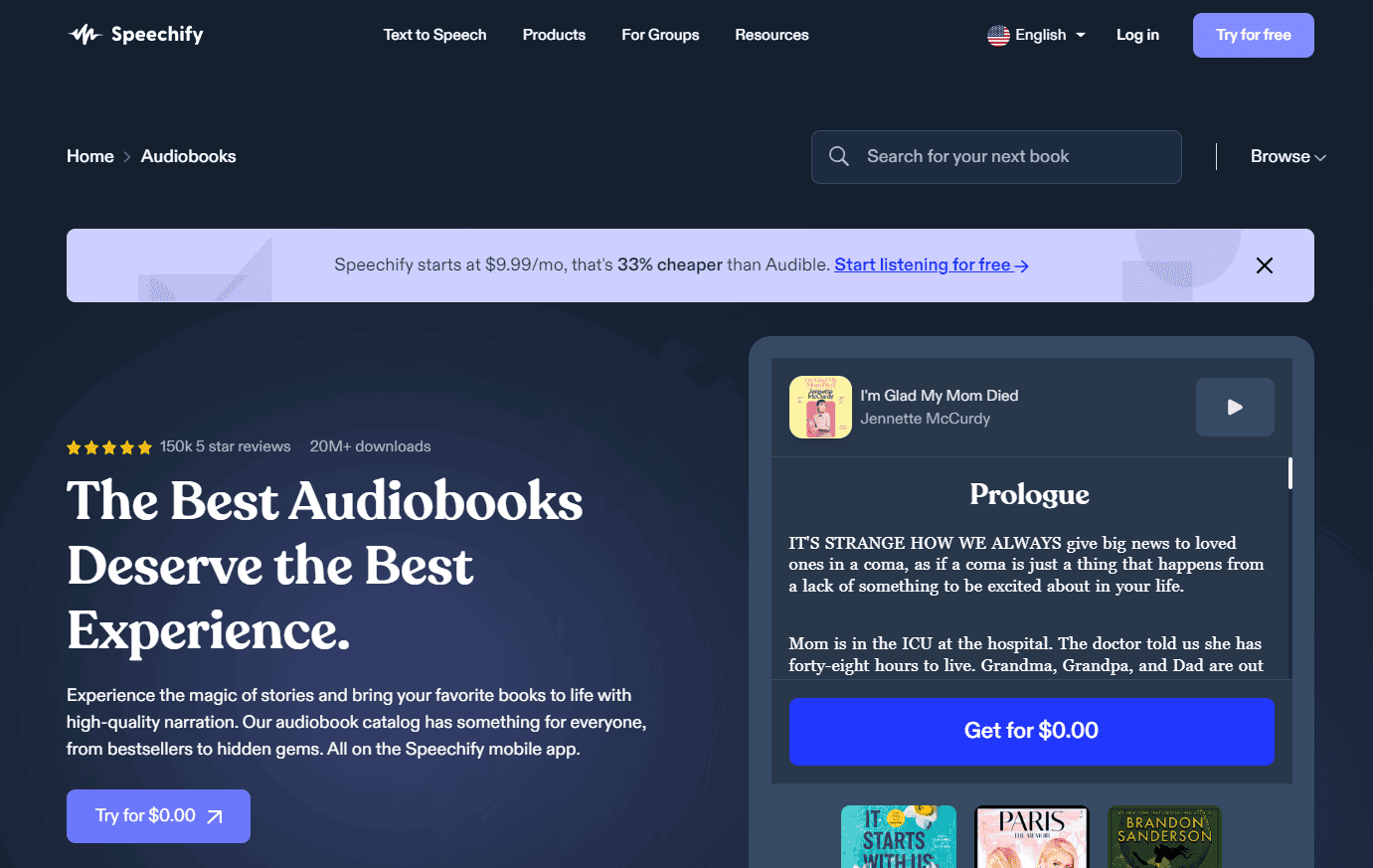Click the I'm Glad My Mom Died title

coord(939,396)
